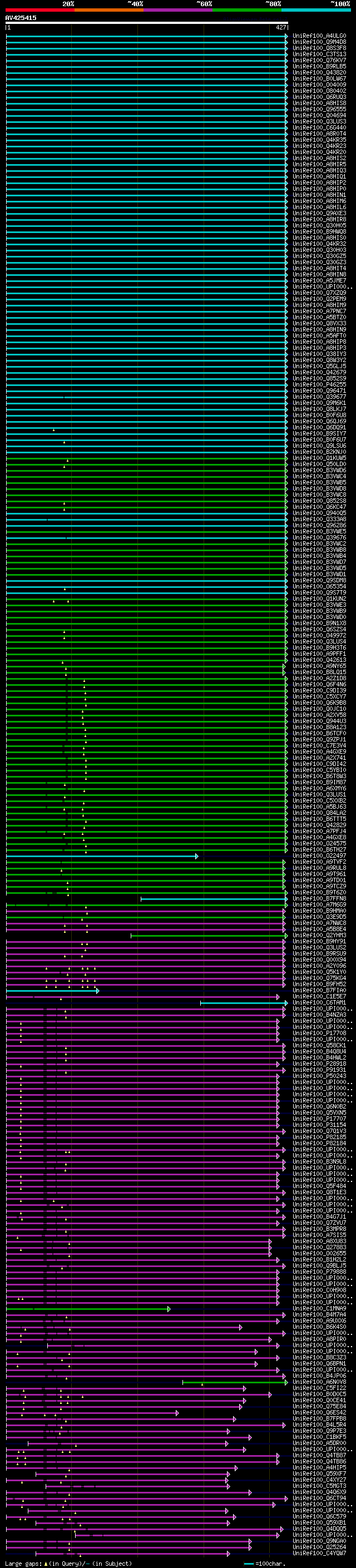Viewport: 356px width, 1568px height.
Task: Open the UniRef100_O24575 entry
Action: coord(319,843)
